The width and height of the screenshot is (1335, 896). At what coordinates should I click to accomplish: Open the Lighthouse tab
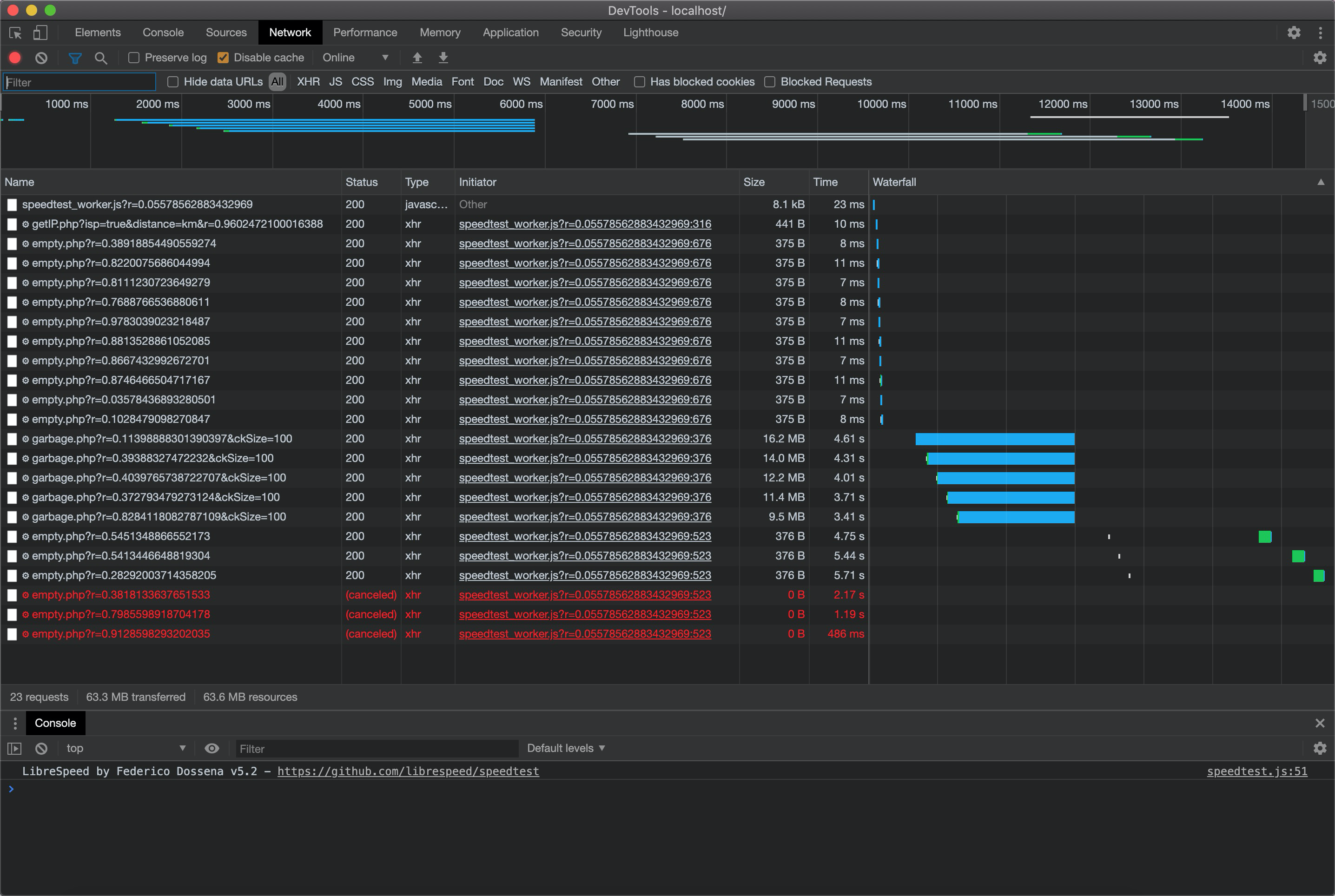(650, 33)
